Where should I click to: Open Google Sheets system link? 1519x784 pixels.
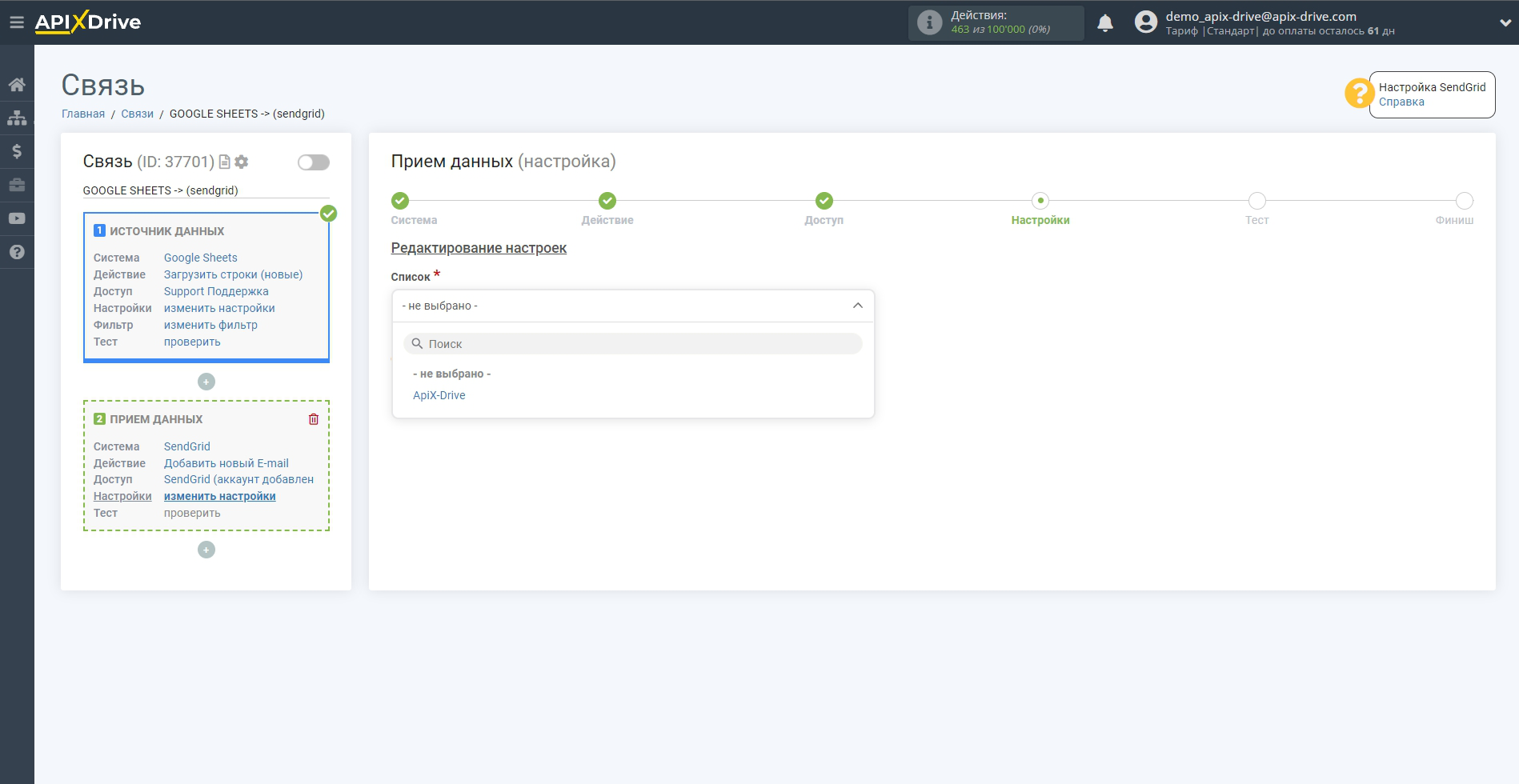click(x=201, y=258)
